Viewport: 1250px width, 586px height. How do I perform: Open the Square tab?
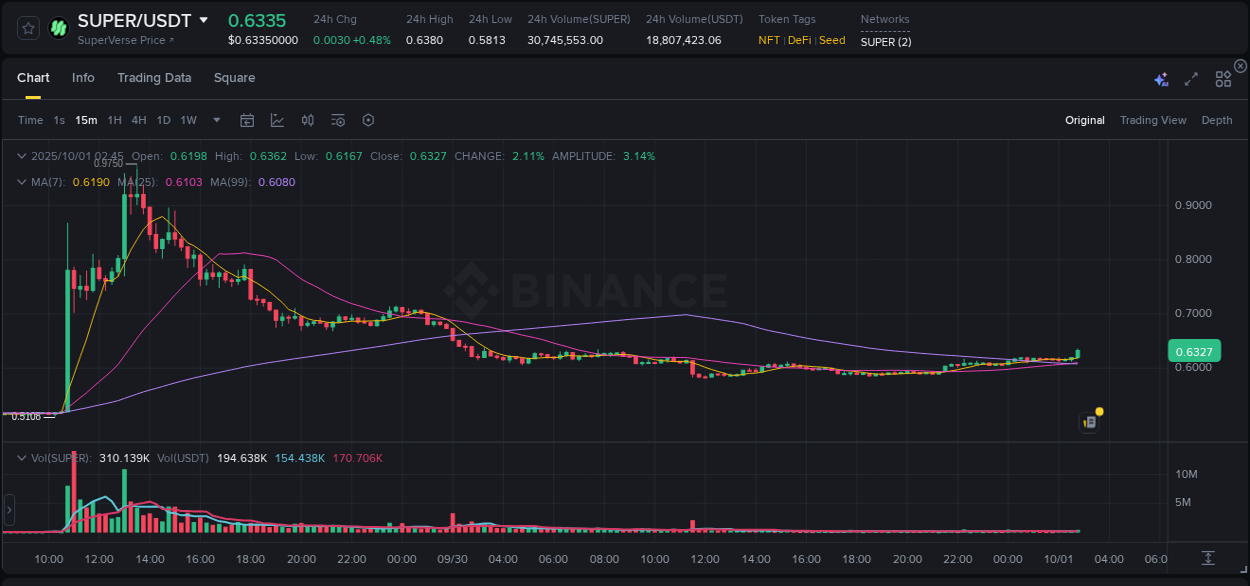(234, 78)
